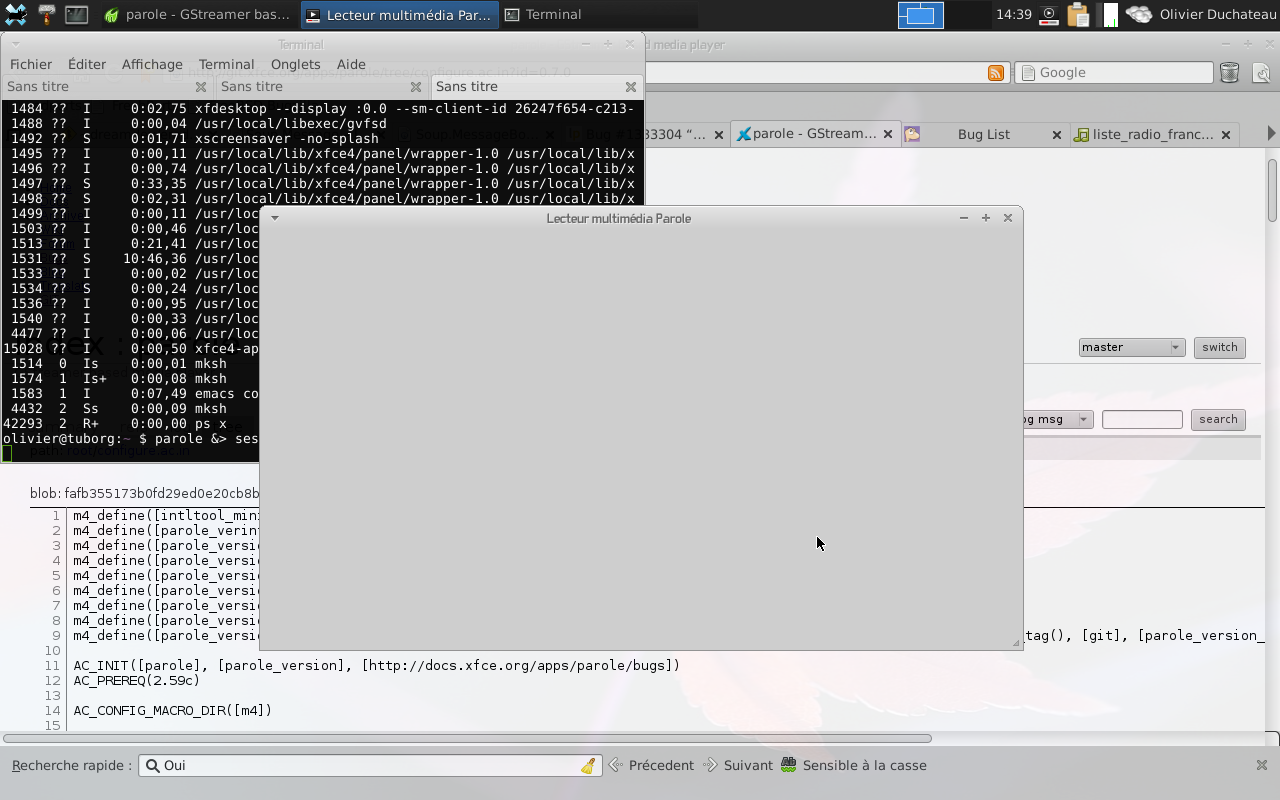Open the clipboard manager panel icon

pyautogui.click(x=1078, y=15)
